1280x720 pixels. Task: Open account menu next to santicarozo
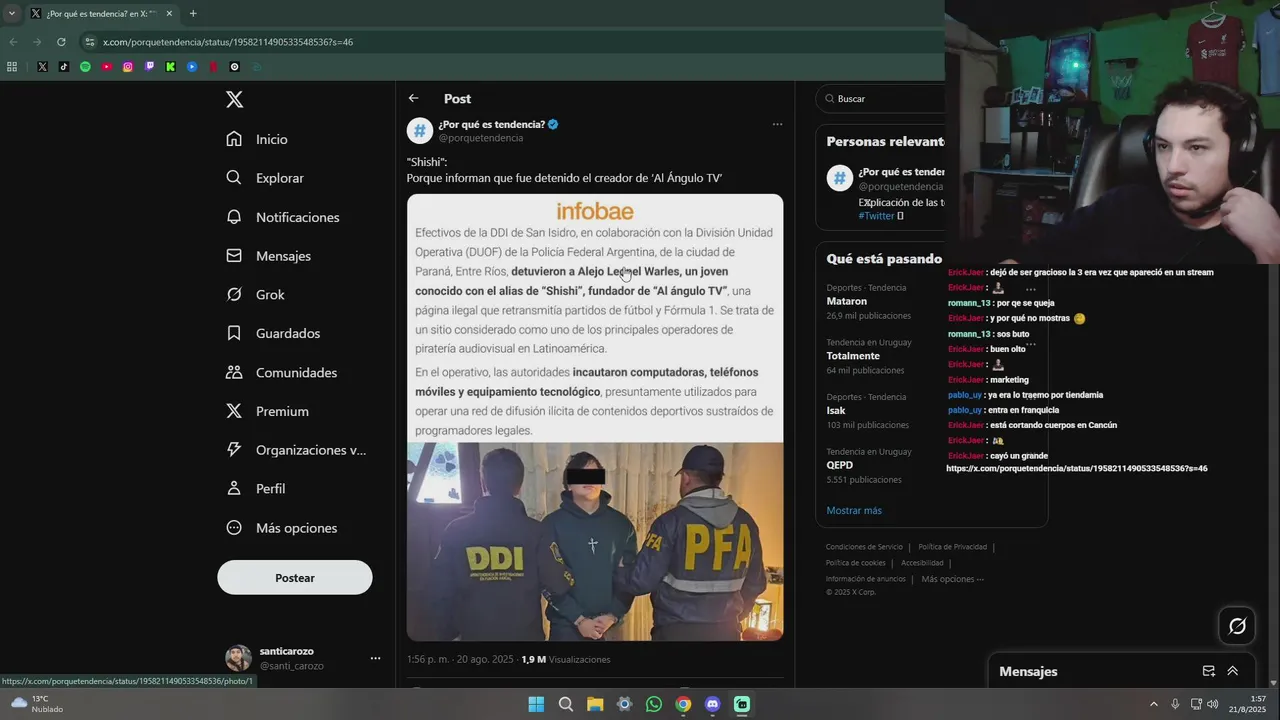click(375, 658)
